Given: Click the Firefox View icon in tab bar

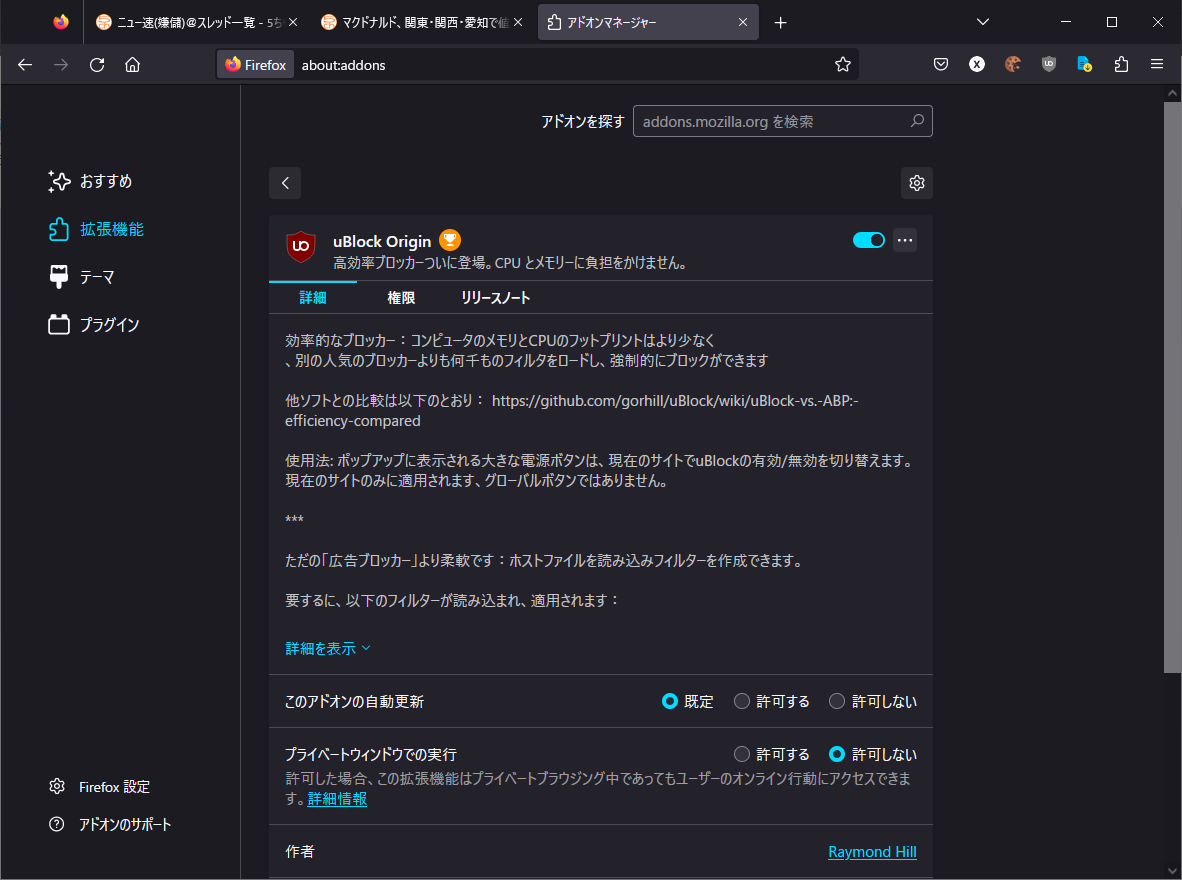Looking at the screenshot, I should pos(61,22).
